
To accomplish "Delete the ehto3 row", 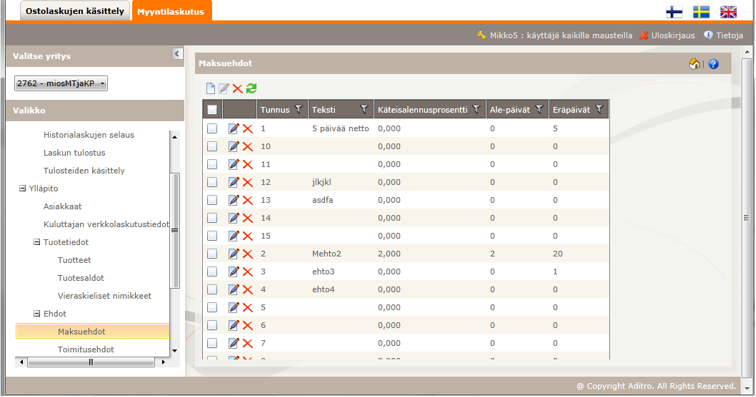I will tap(247, 271).
